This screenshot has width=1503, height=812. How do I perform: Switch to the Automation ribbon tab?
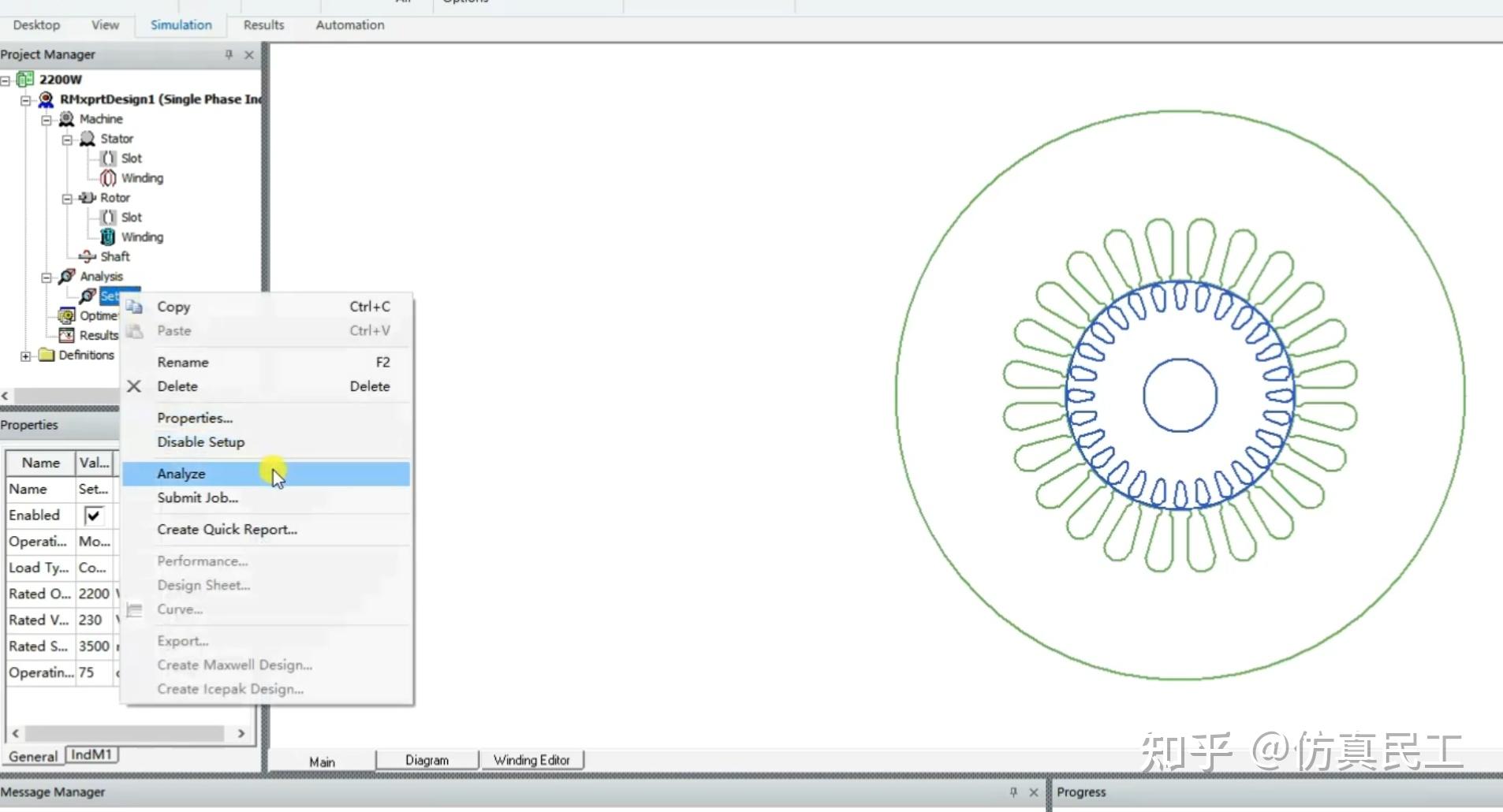click(x=349, y=24)
